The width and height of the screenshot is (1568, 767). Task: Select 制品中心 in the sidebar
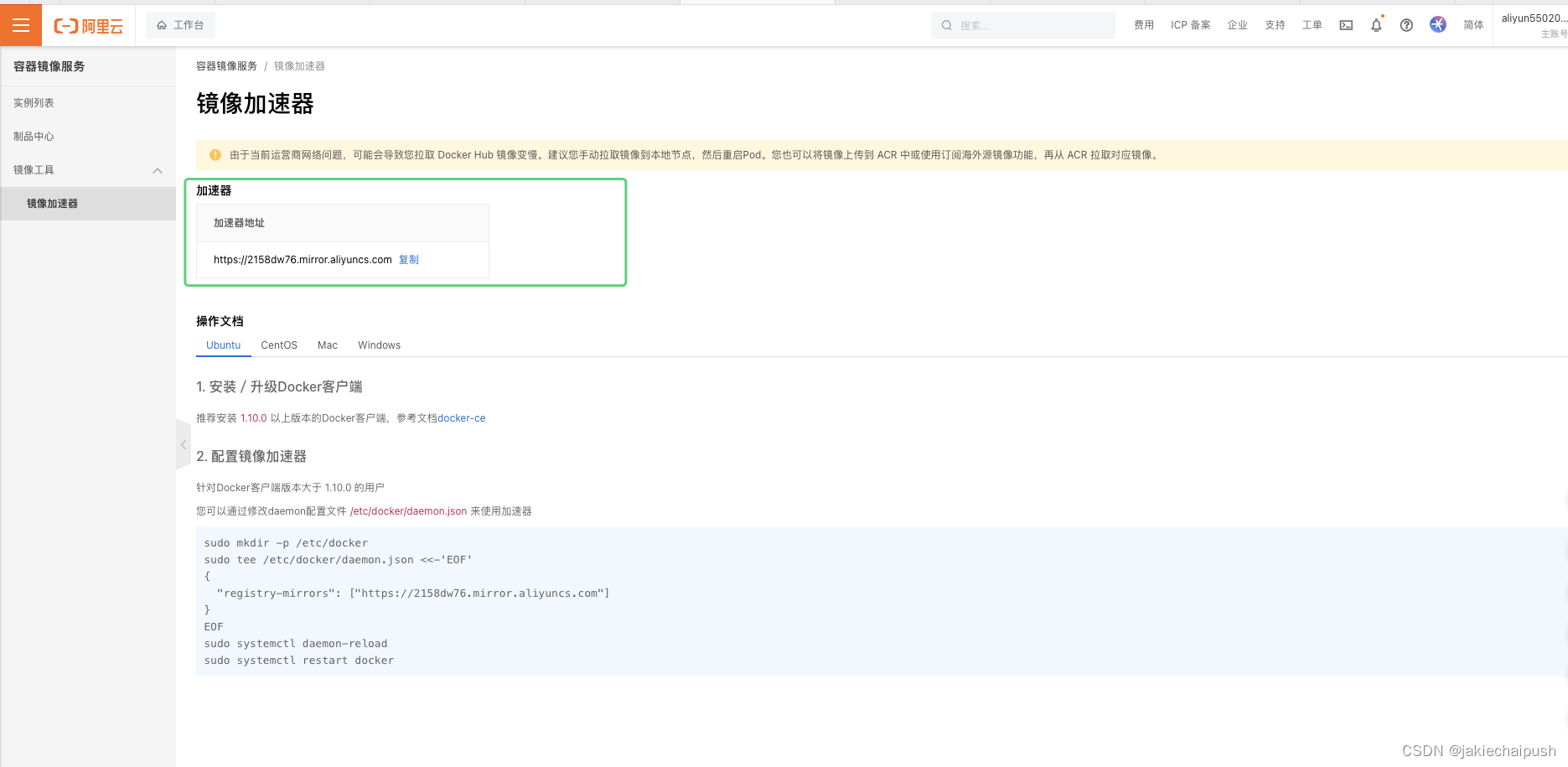88,137
